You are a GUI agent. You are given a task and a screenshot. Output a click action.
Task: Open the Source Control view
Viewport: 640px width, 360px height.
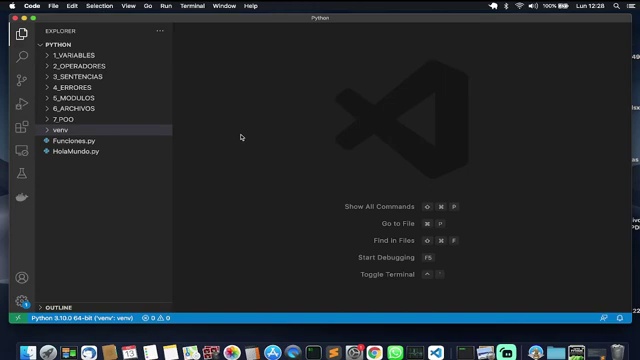[x=22, y=80]
